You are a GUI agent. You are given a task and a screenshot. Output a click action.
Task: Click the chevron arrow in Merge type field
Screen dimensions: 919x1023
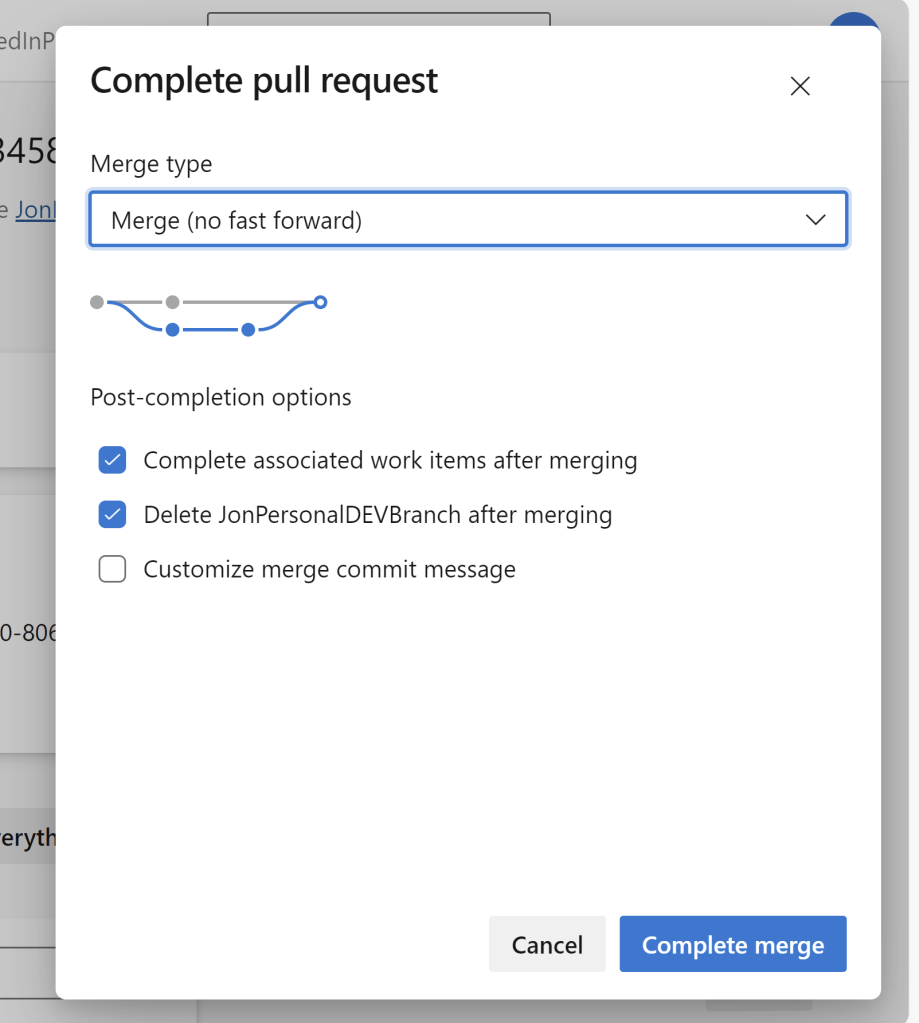pyautogui.click(x=815, y=220)
